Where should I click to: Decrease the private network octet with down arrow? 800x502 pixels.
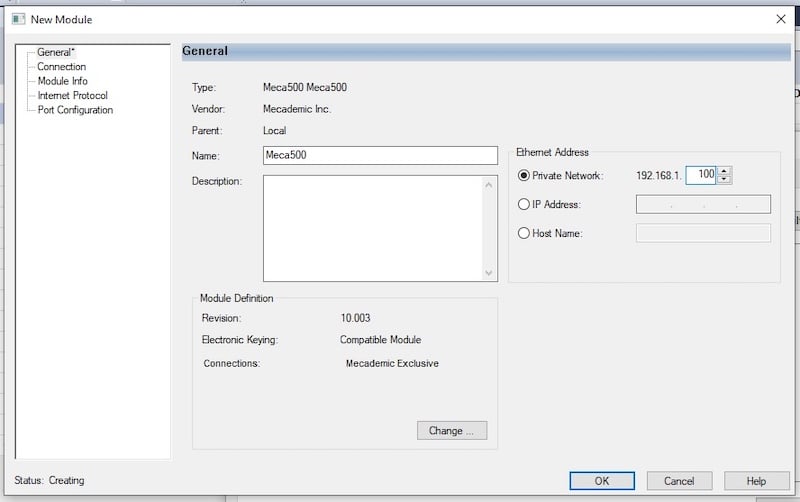click(x=724, y=179)
